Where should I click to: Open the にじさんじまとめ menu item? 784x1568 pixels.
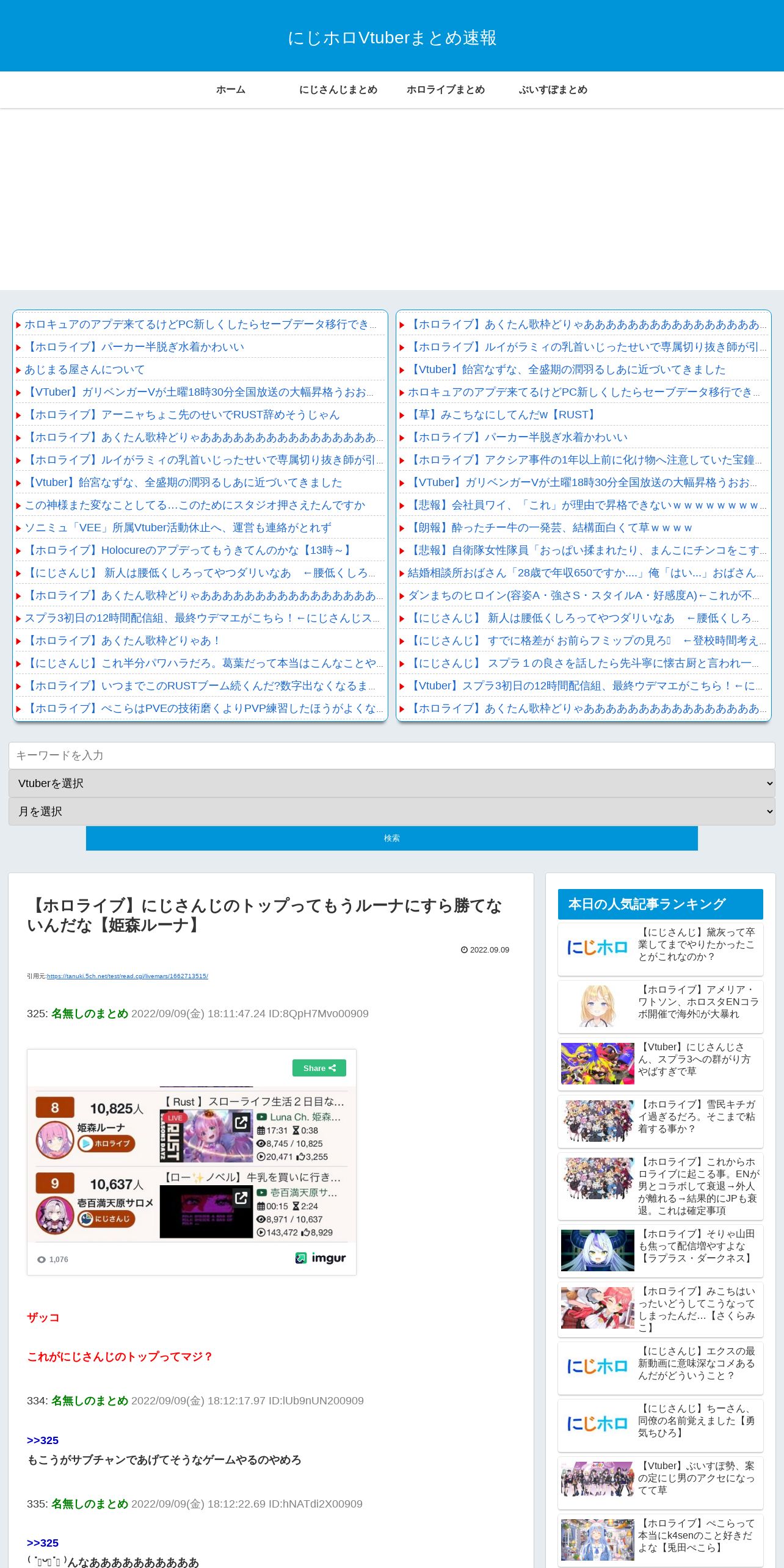(338, 90)
